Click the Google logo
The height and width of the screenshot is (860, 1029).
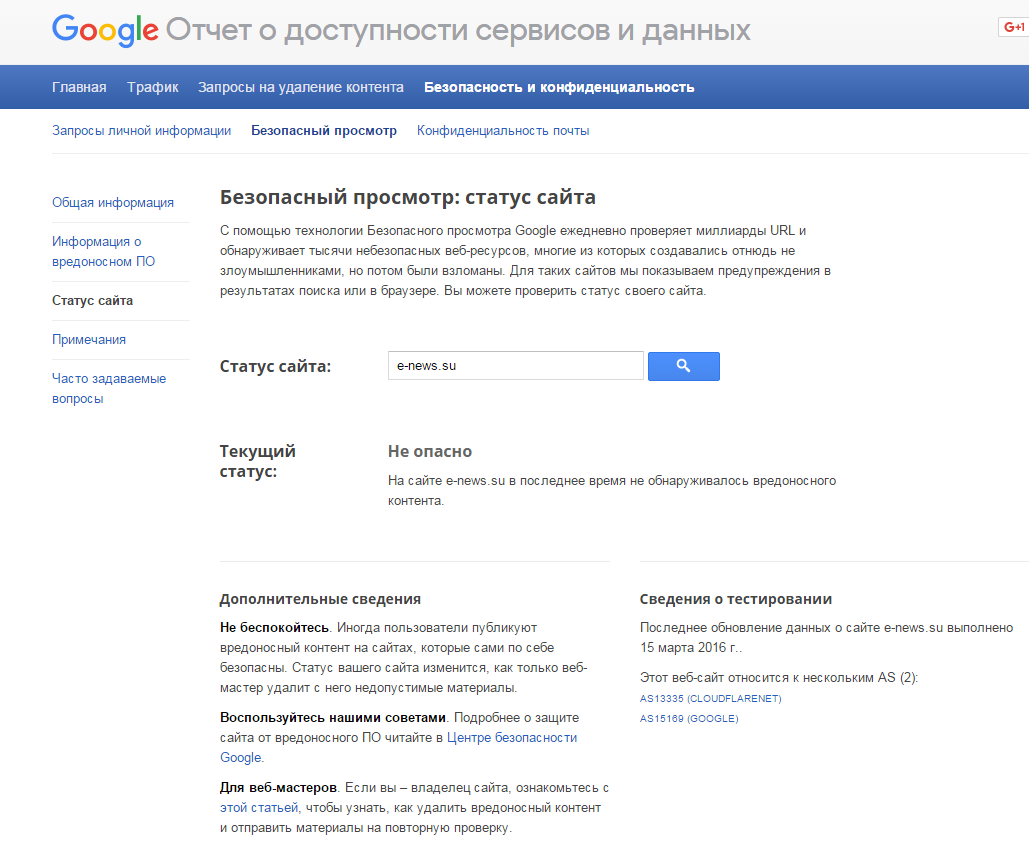coord(105,31)
